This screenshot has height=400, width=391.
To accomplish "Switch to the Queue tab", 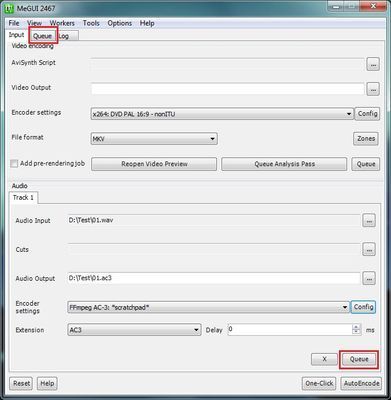I will tap(42, 36).
